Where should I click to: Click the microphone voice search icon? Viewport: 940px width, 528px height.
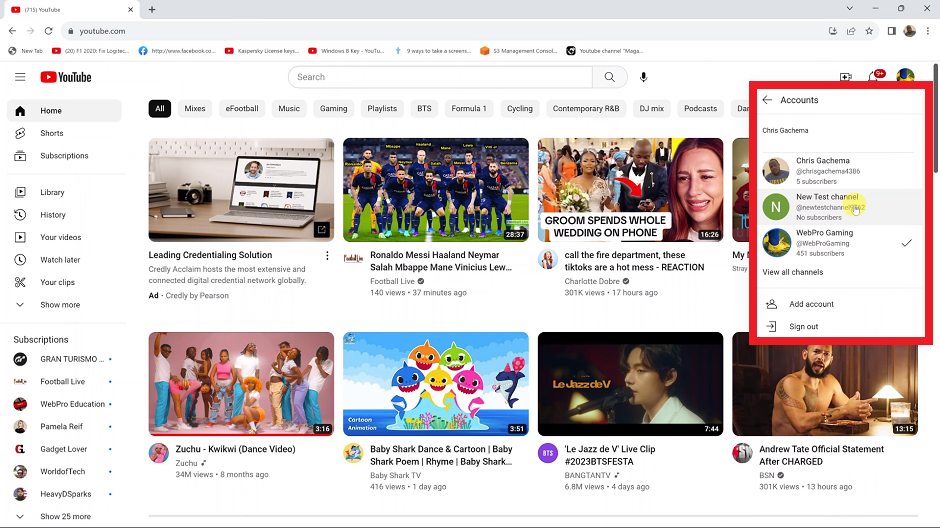[643, 77]
